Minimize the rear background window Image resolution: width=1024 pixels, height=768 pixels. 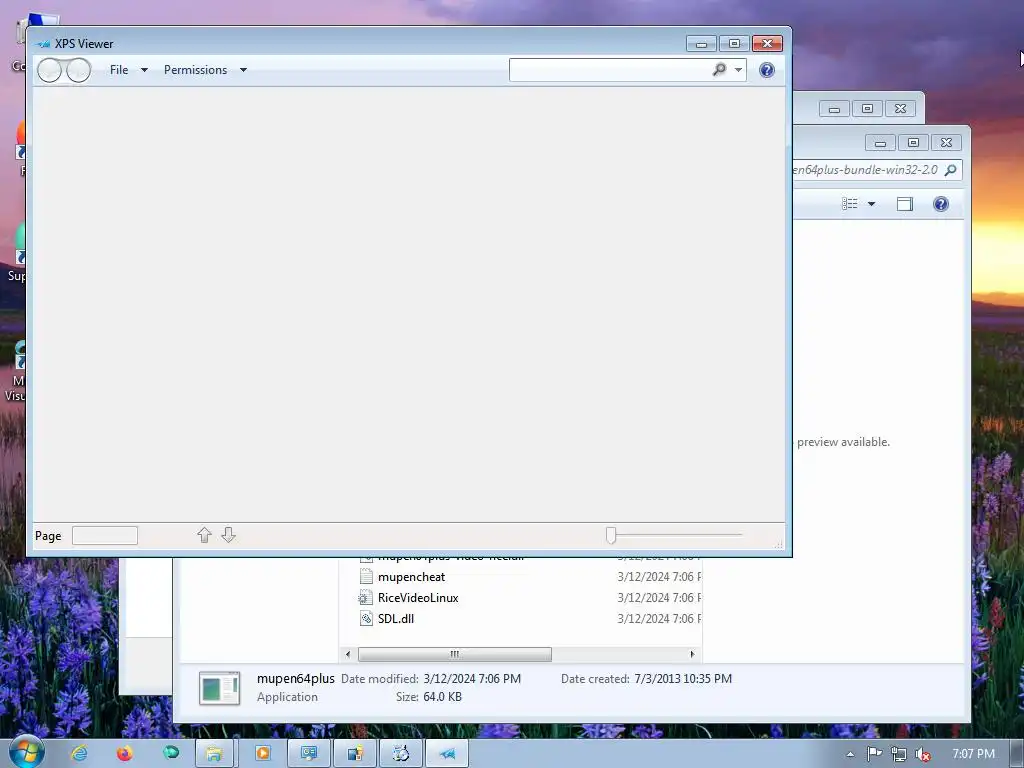coord(834,108)
